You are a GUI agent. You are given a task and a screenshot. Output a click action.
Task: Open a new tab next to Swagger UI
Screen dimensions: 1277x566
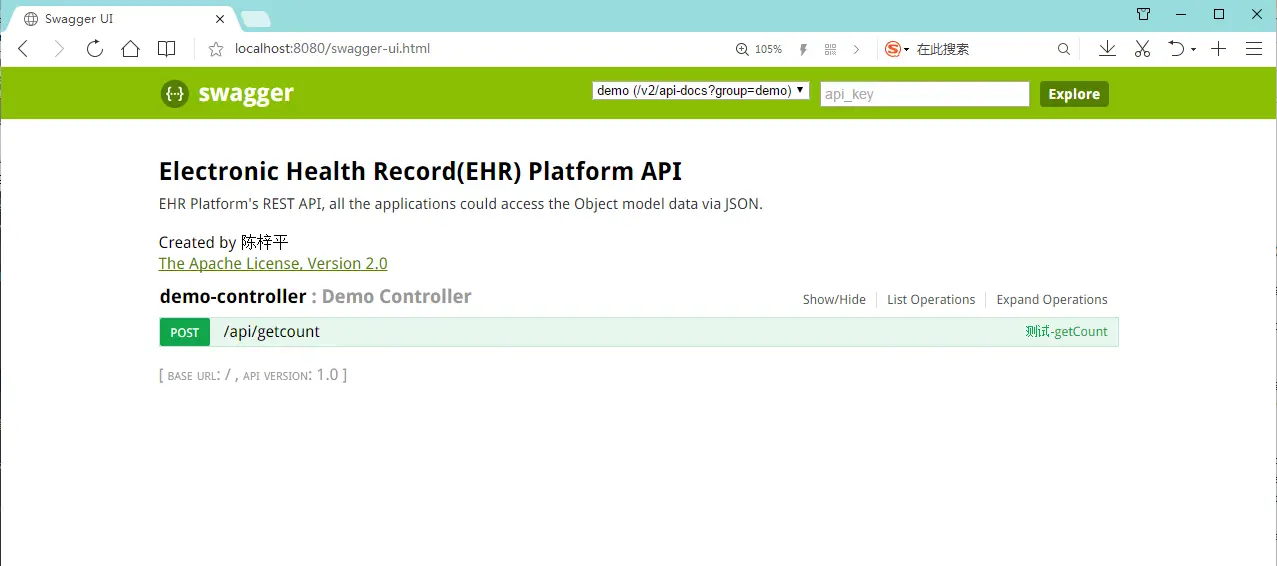[x=256, y=19]
